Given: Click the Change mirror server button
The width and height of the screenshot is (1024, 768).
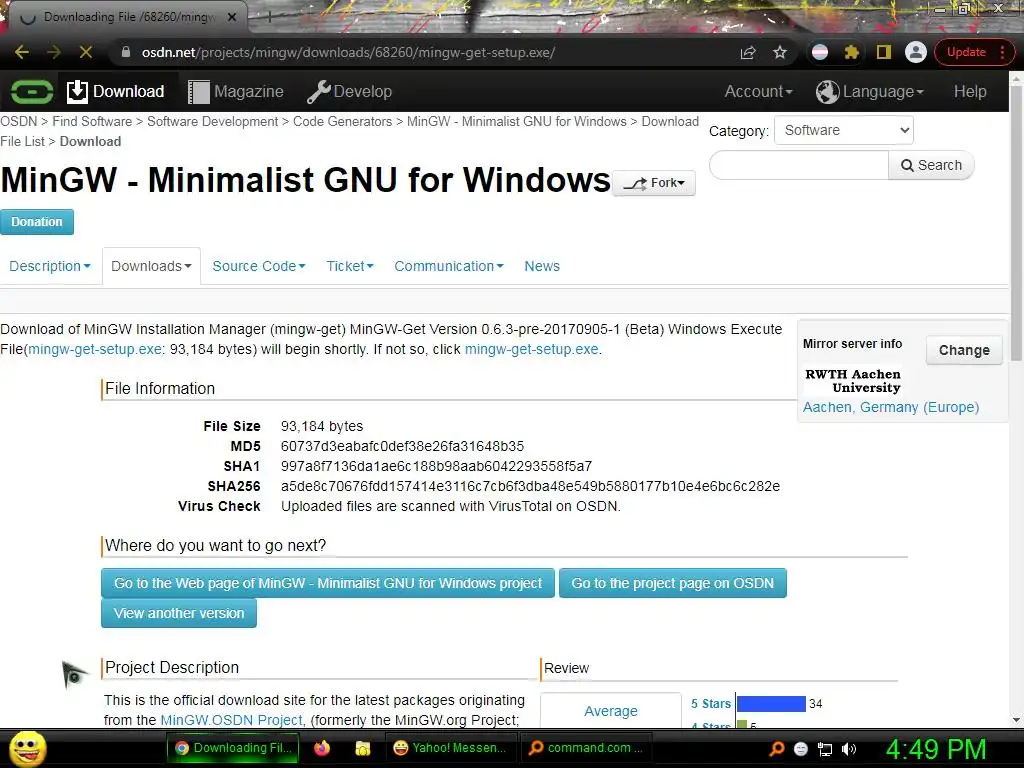Looking at the screenshot, I should (964, 351).
